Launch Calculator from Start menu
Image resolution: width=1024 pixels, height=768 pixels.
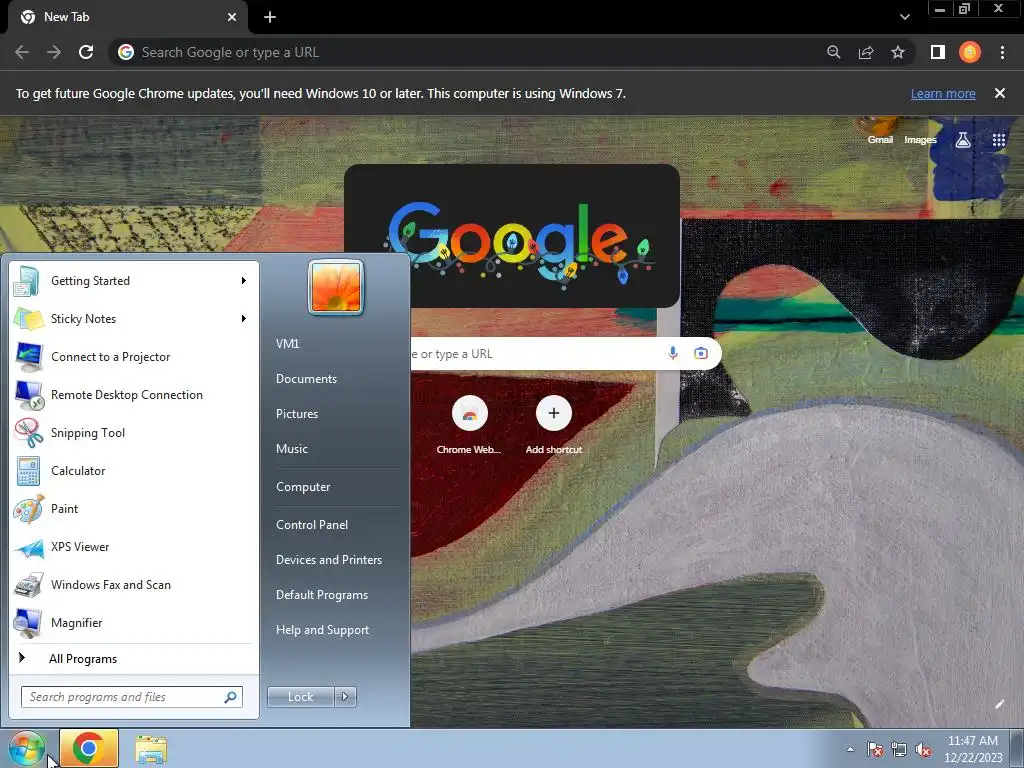(134, 471)
